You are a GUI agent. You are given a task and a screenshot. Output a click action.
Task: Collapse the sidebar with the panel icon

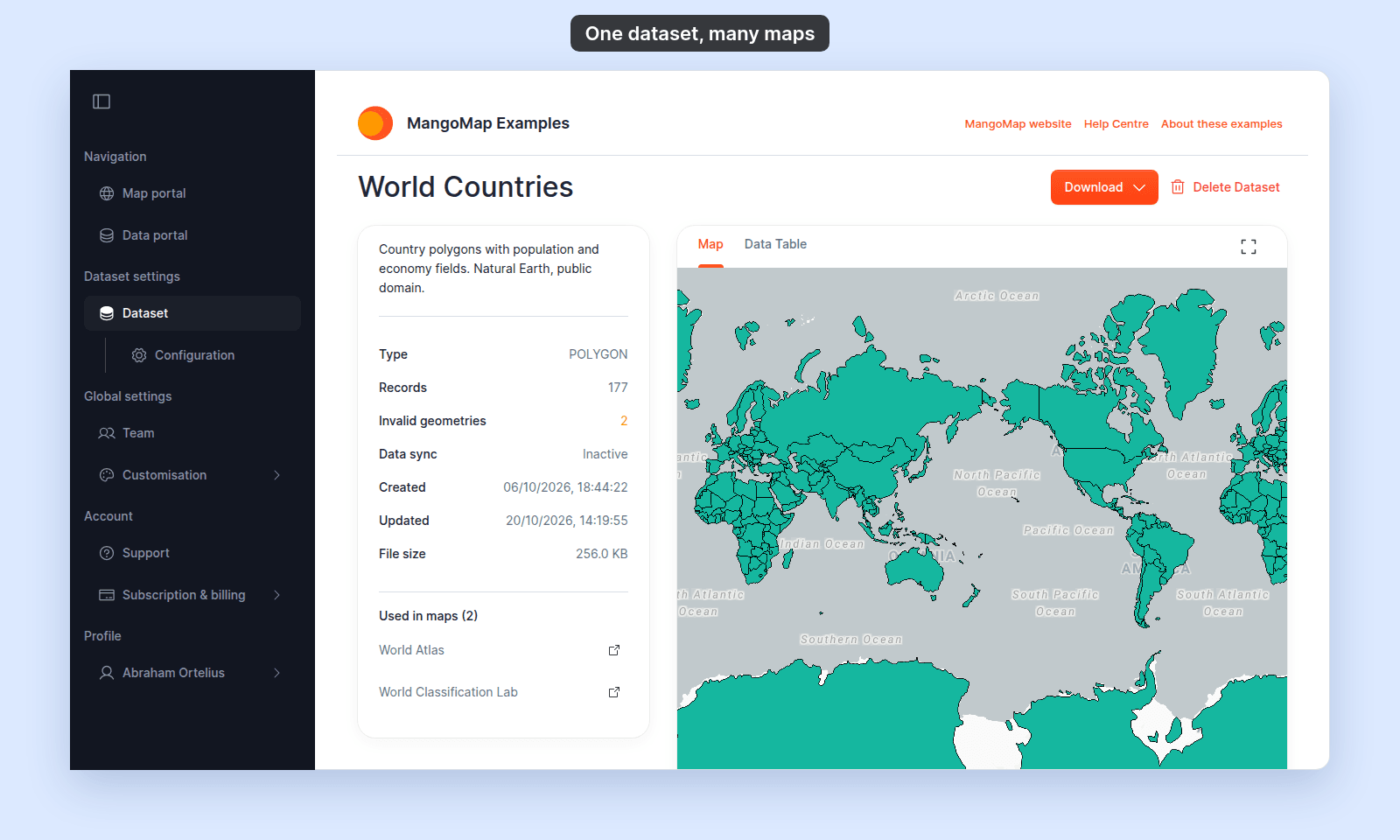101,101
